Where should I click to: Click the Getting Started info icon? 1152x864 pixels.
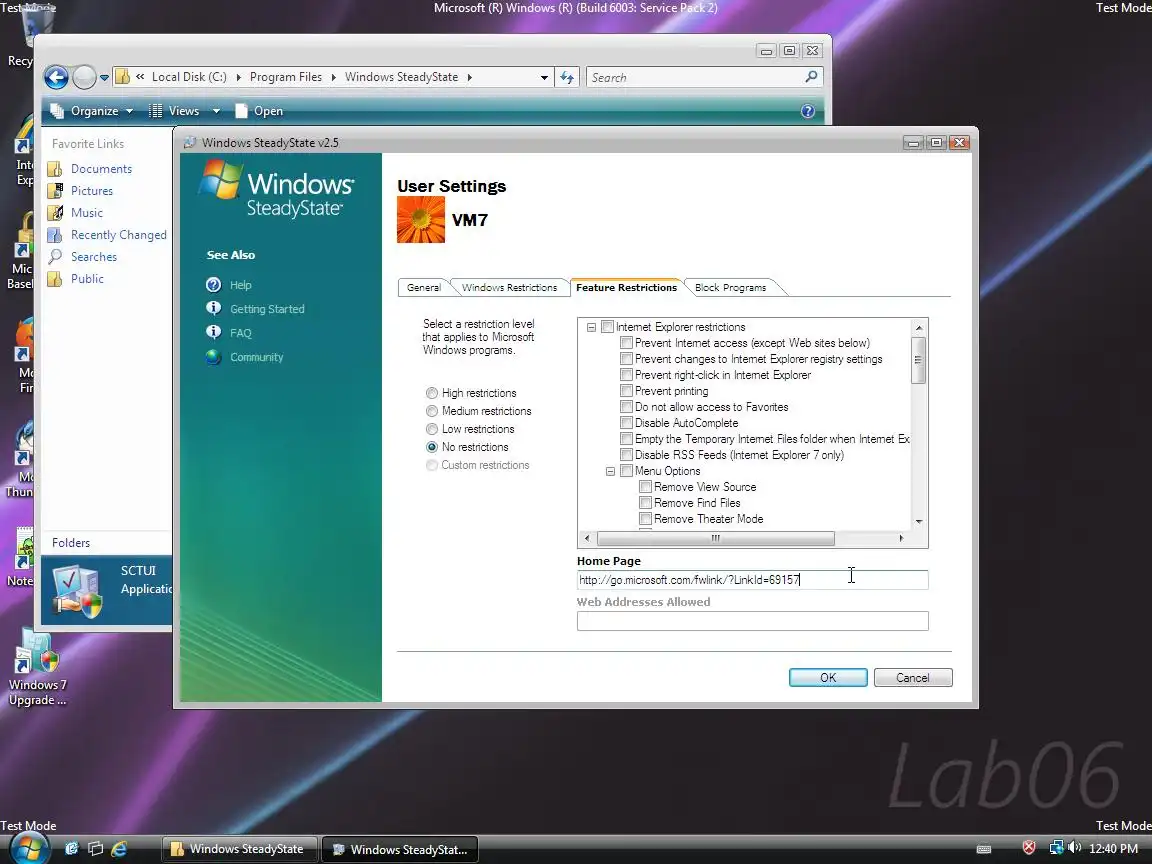point(214,309)
